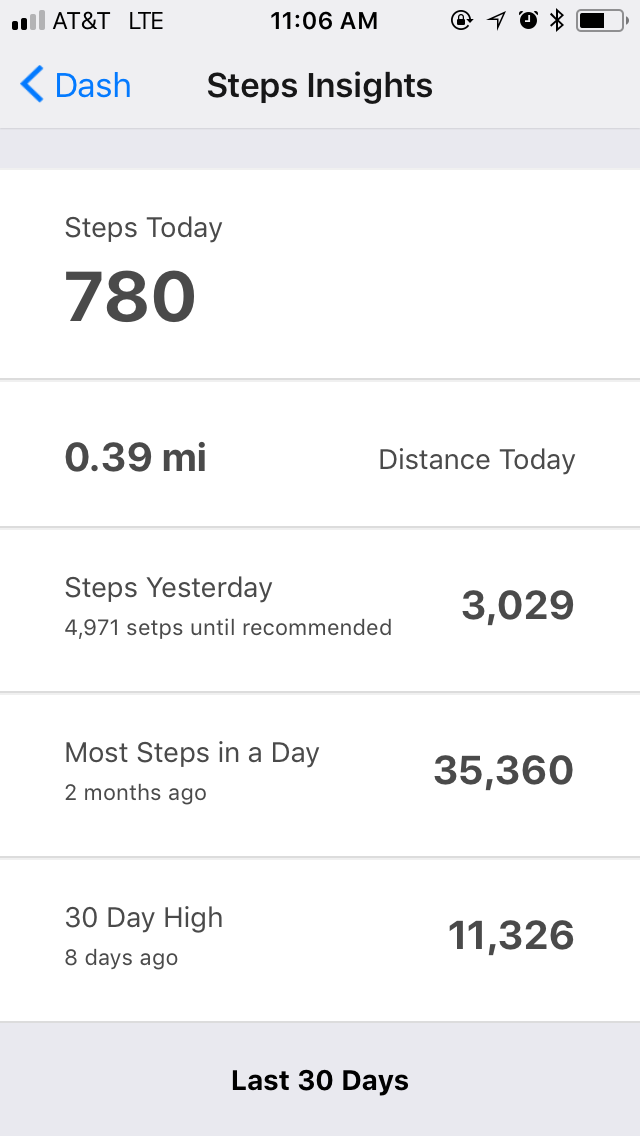Tap the Last 30 Days header

pos(320,1080)
